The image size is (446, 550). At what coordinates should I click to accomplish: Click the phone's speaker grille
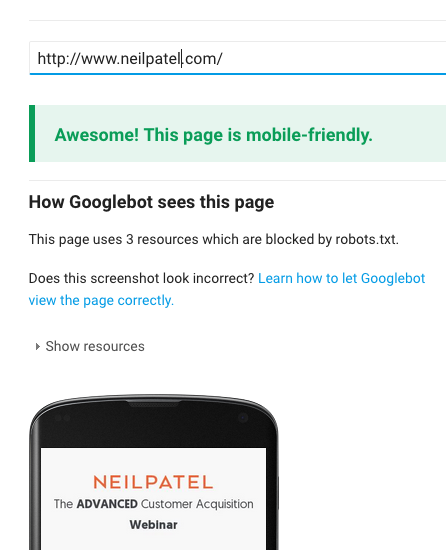coord(154,404)
